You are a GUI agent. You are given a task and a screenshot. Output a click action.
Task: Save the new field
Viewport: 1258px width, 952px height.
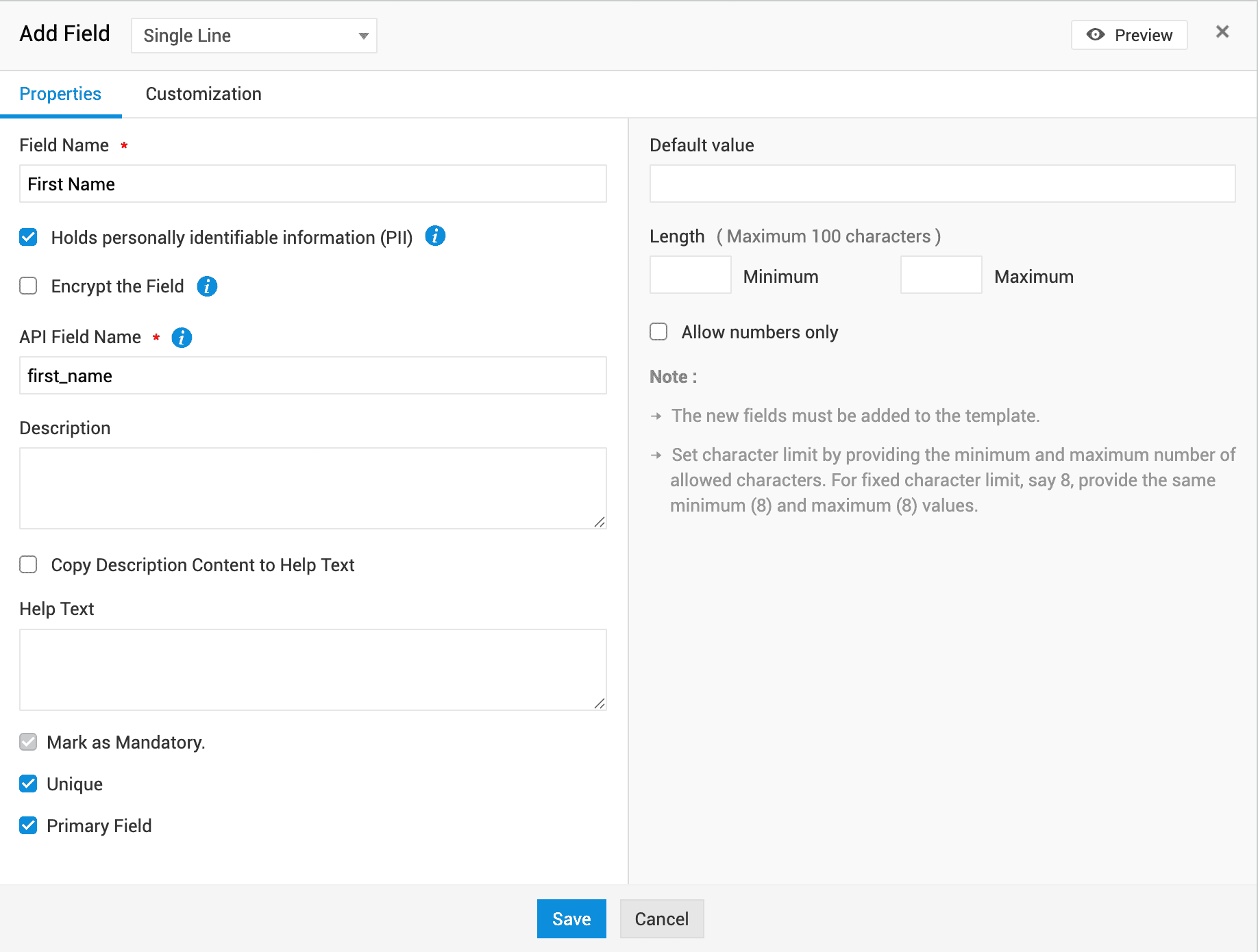[571, 918]
